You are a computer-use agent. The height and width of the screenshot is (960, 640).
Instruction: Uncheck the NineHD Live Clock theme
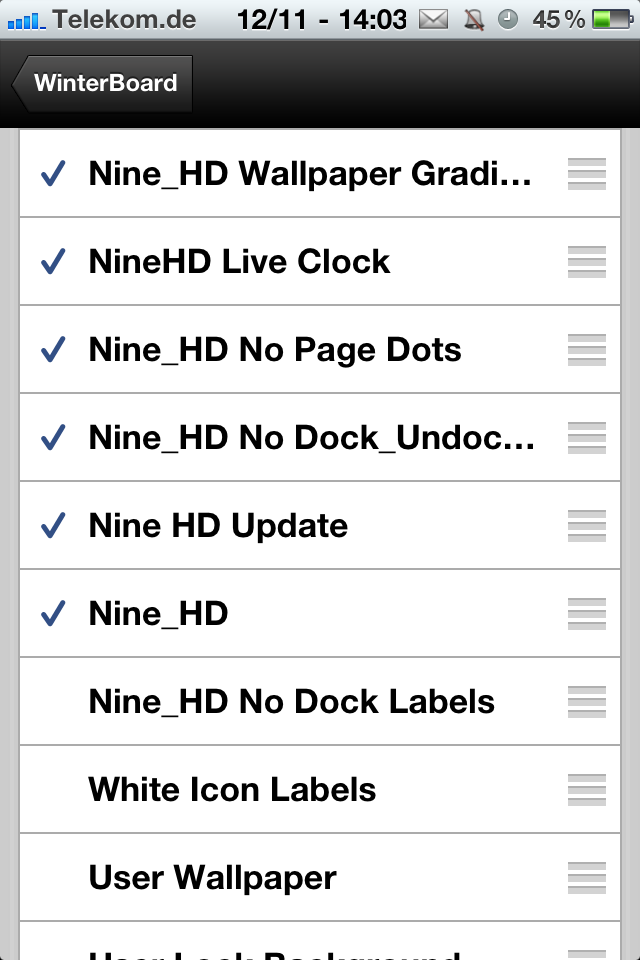click(53, 262)
